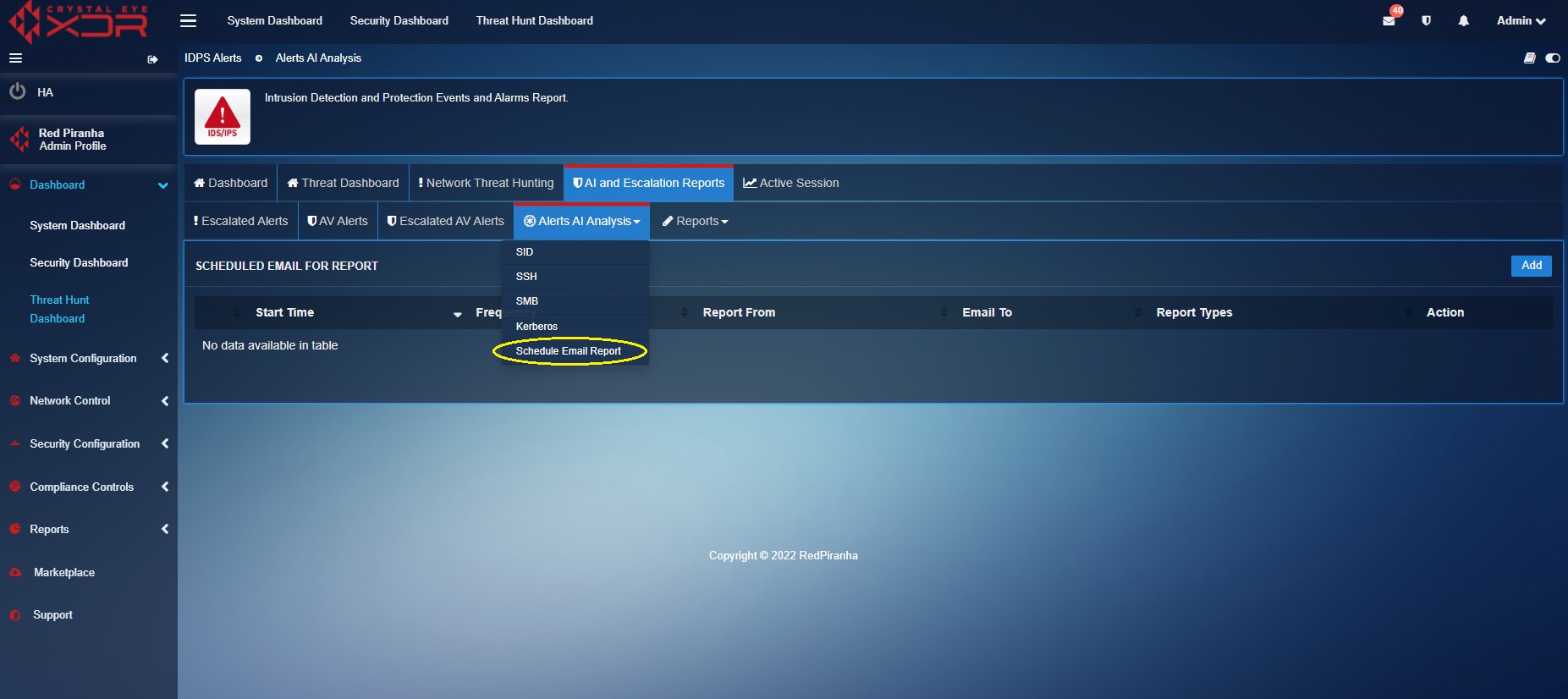Image resolution: width=1568 pixels, height=699 pixels.
Task: Click the shield icon in top bar
Action: pos(1427,20)
